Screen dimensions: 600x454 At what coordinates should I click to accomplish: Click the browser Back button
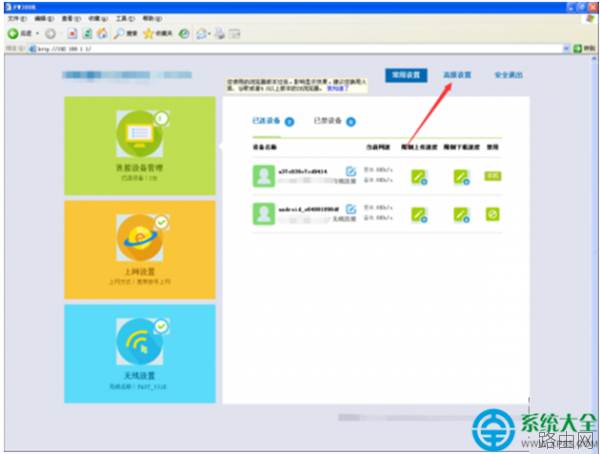(19, 34)
